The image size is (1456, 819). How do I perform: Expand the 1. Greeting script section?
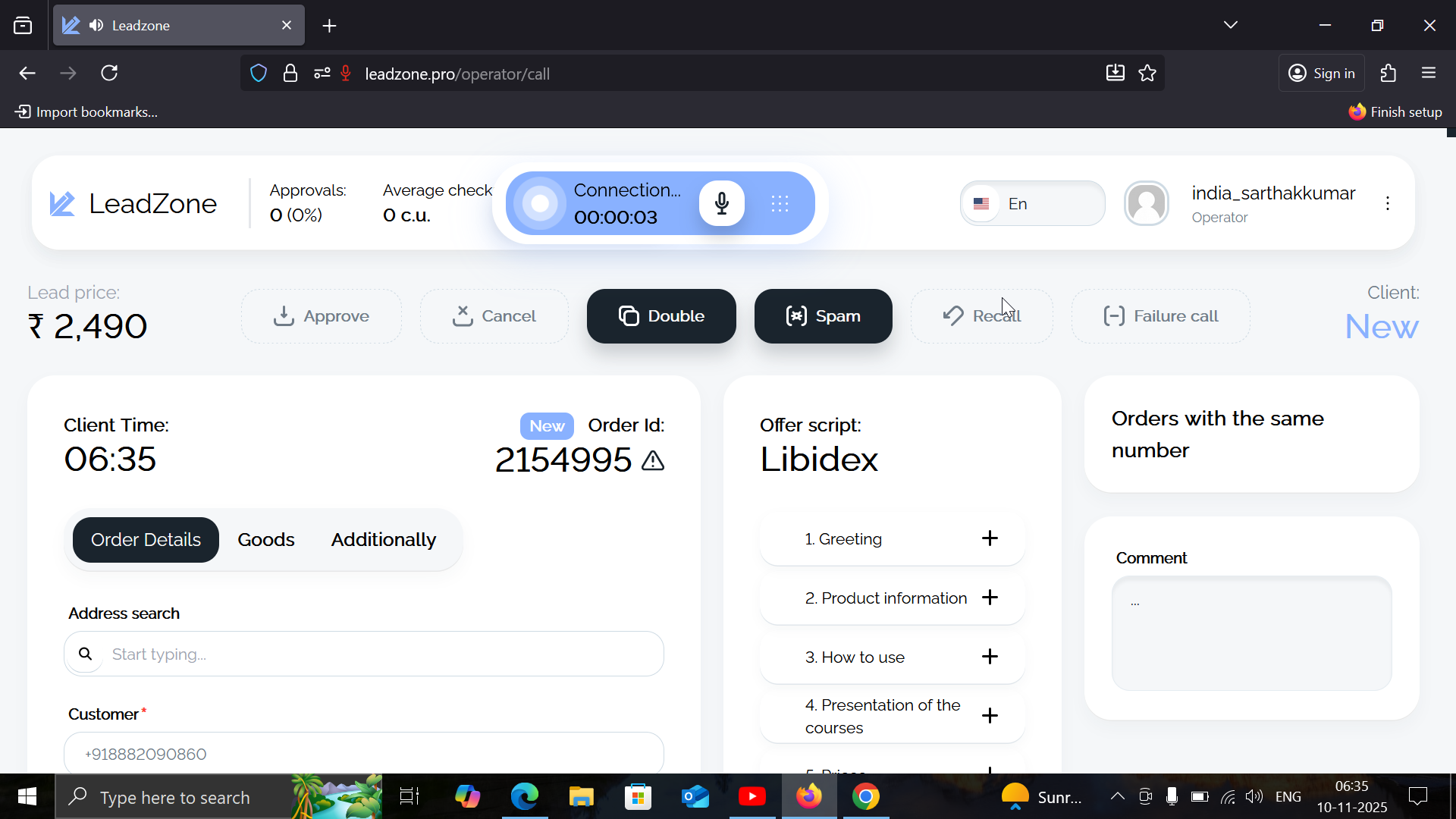click(989, 538)
